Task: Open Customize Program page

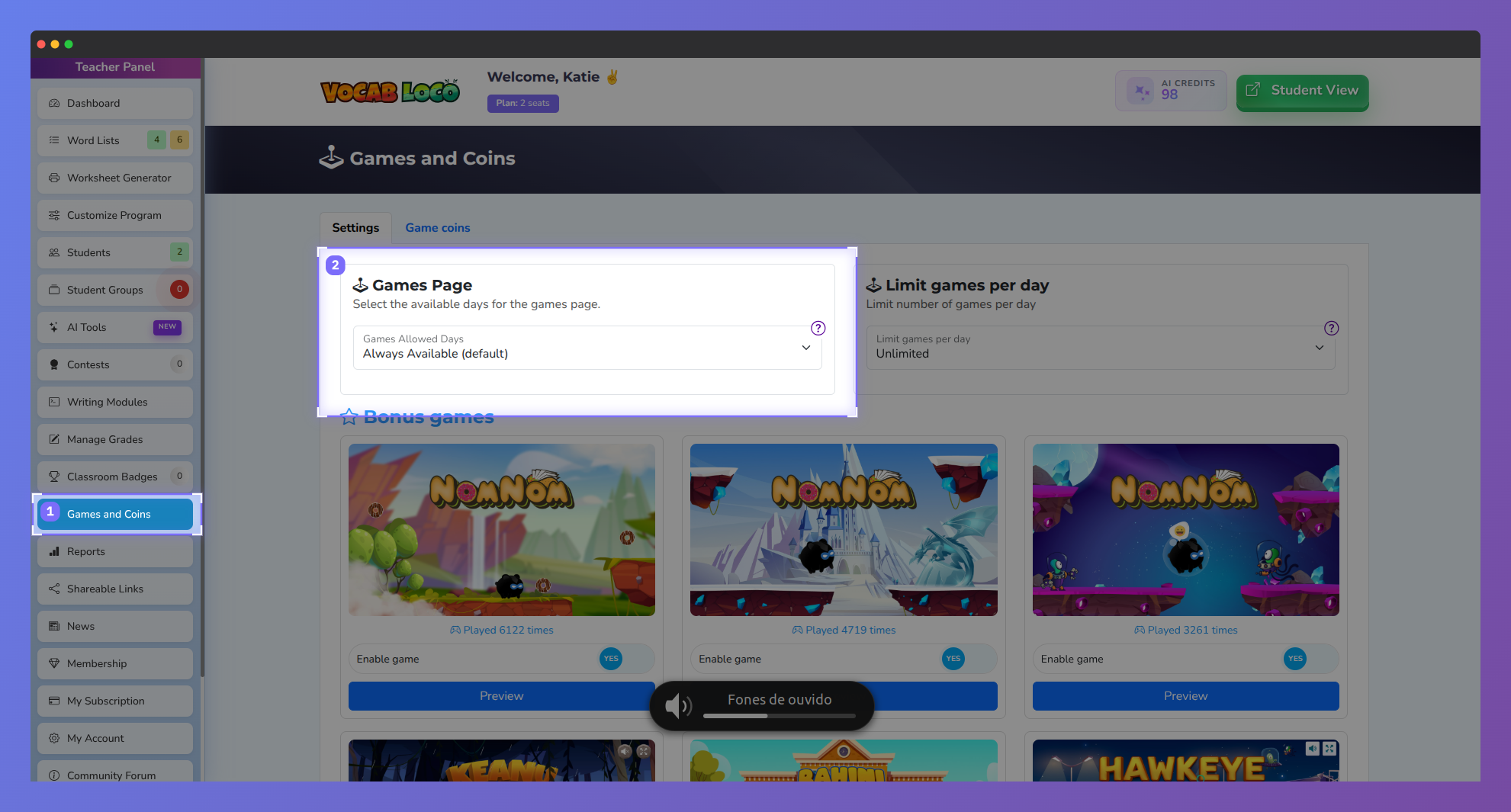Action: pos(115,215)
